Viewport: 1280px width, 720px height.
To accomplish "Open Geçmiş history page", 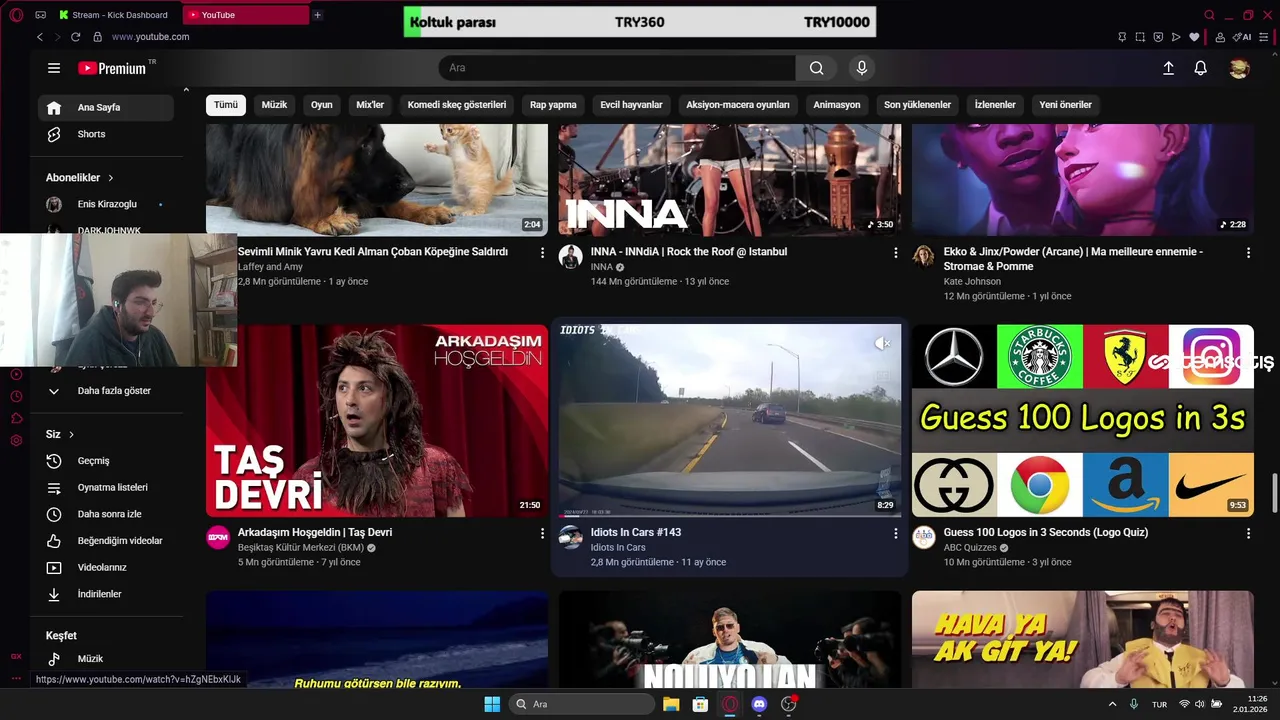I will click(x=106, y=461).
